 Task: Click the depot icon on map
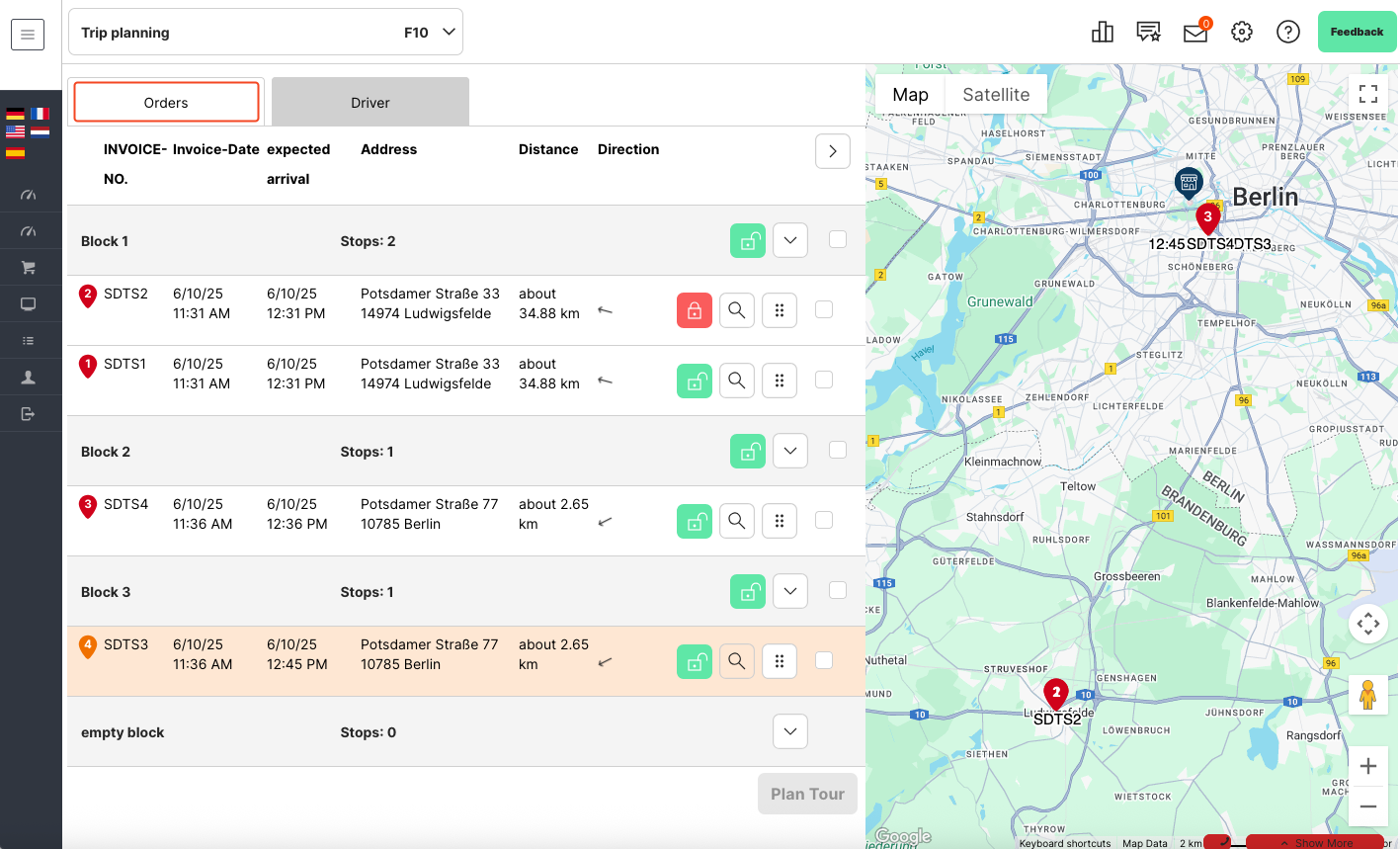click(1189, 182)
